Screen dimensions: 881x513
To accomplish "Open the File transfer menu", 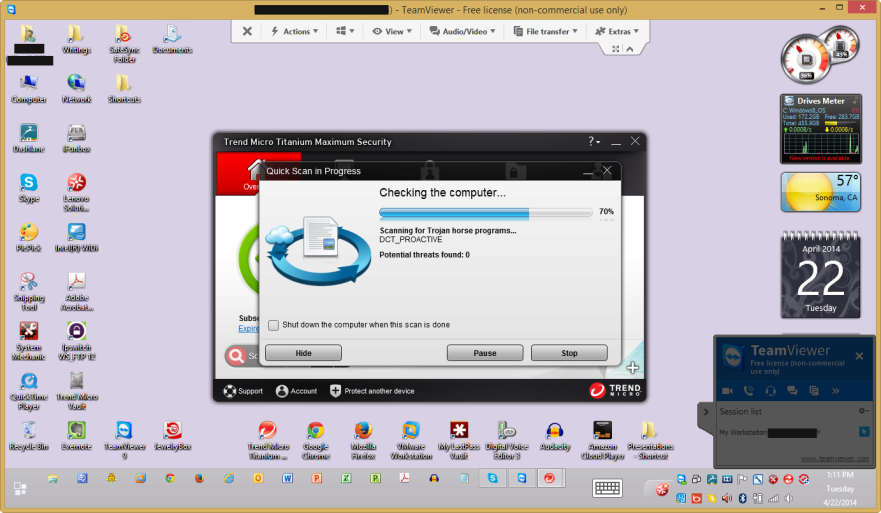I will (546, 31).
